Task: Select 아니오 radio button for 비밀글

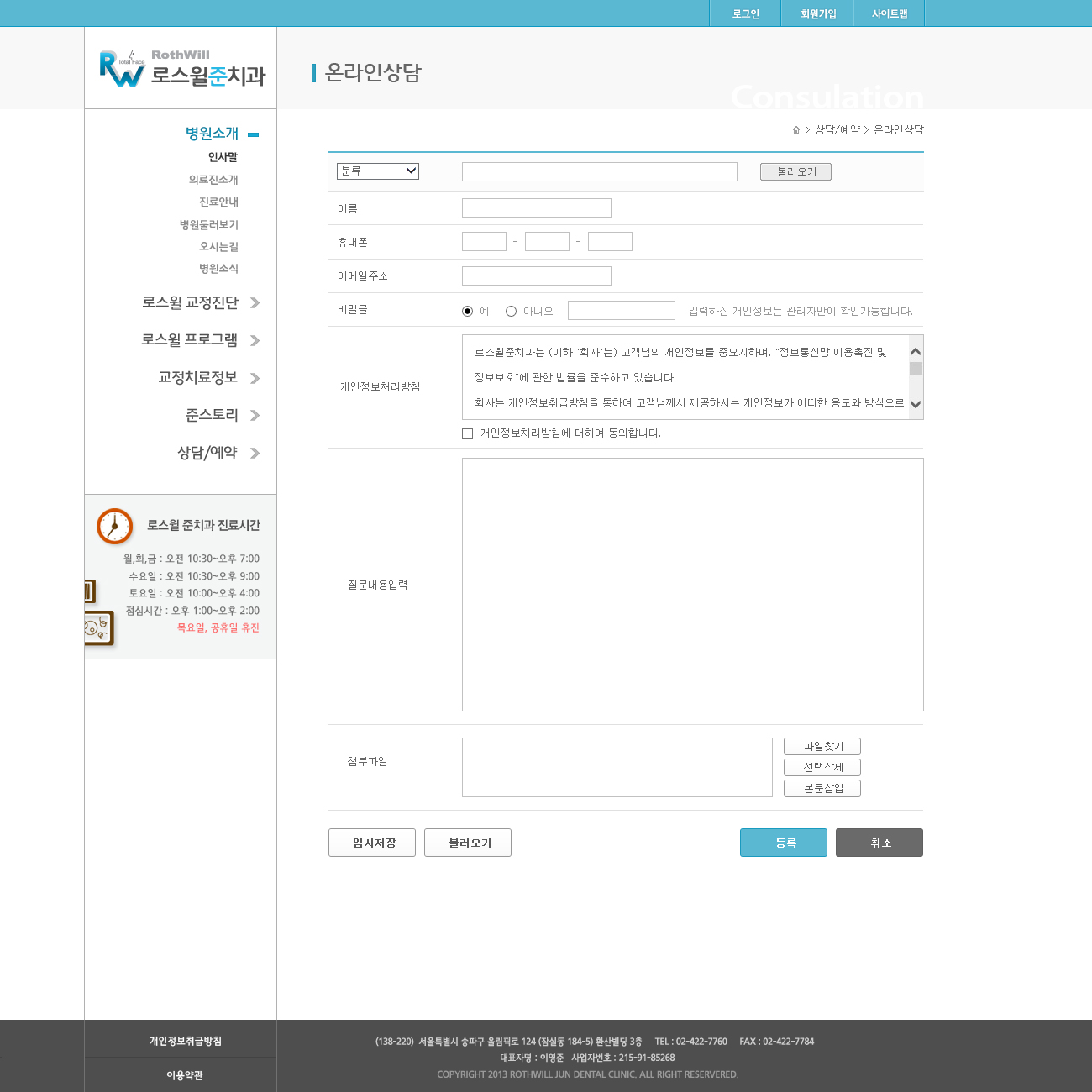Action: [511, 312]
